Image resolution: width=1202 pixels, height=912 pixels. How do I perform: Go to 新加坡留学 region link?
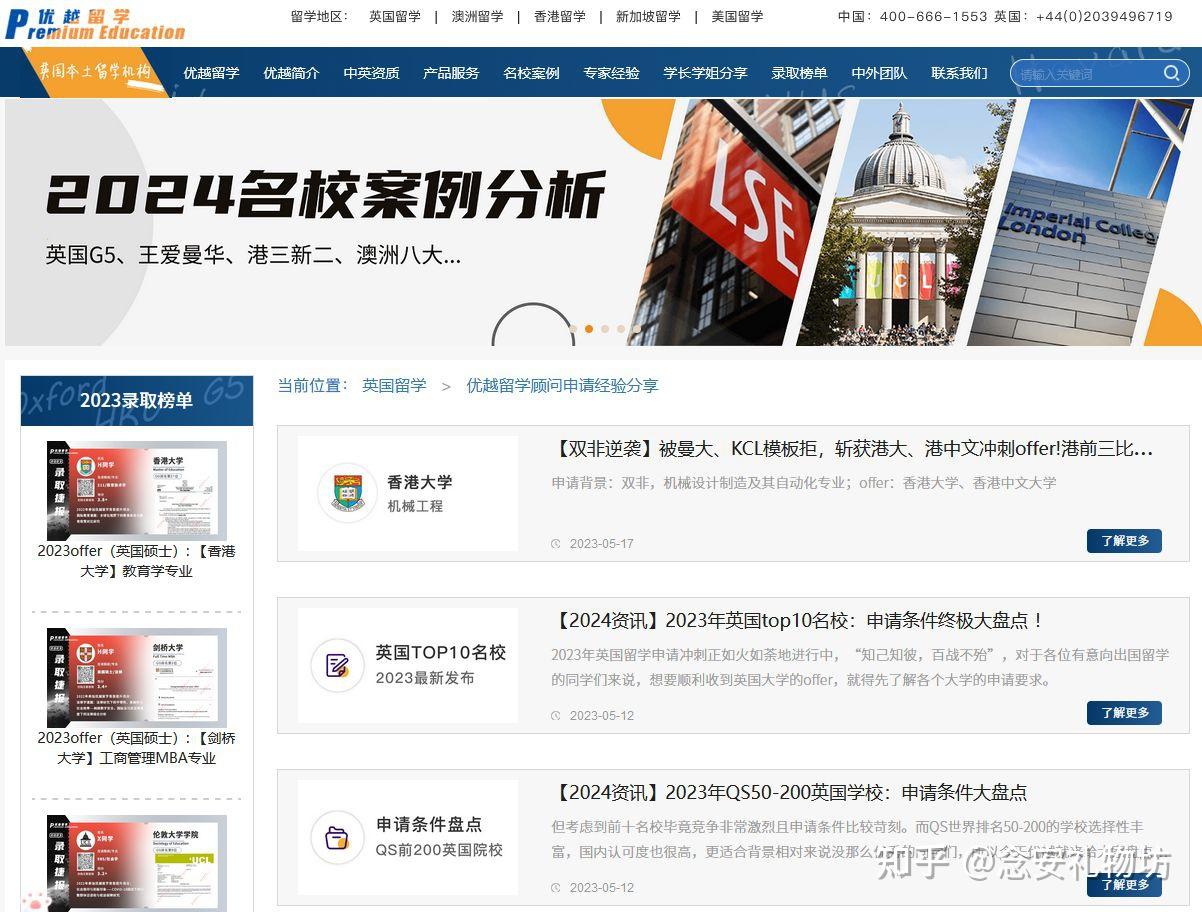coord(648,16)
